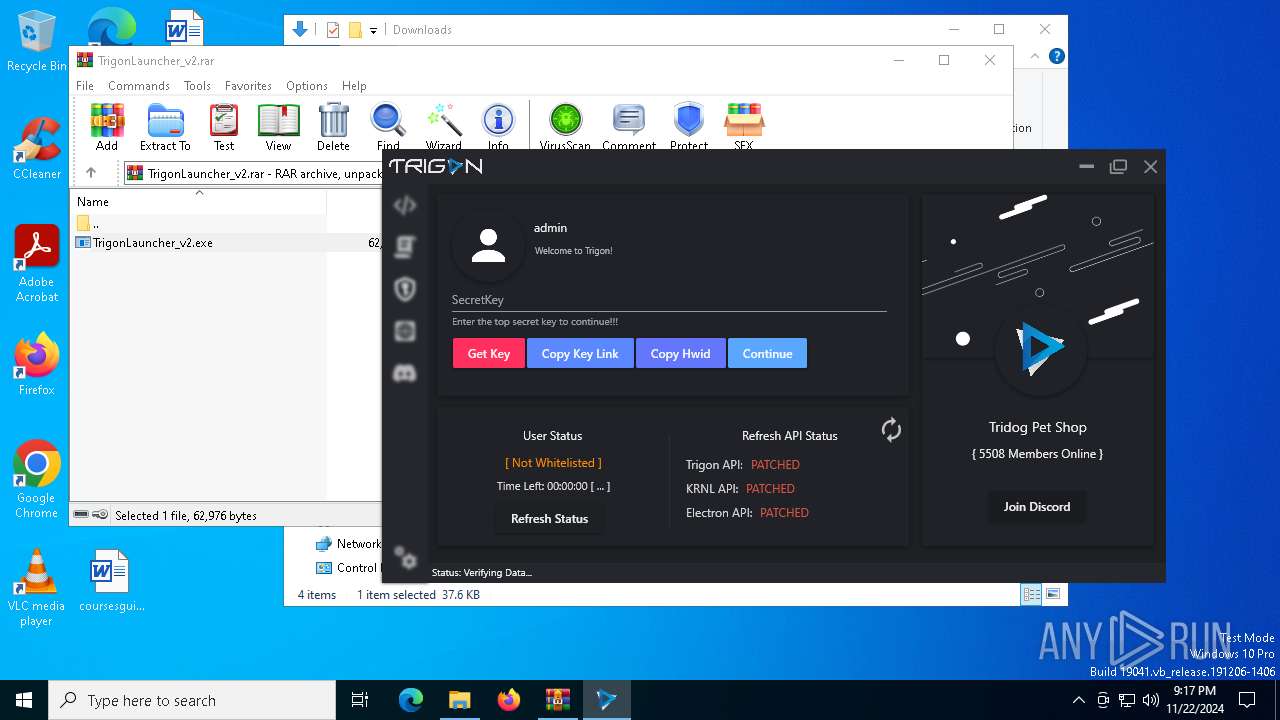Open the Commands menu in WinRAR
The image size is (1280, 720).
(139, 86)
